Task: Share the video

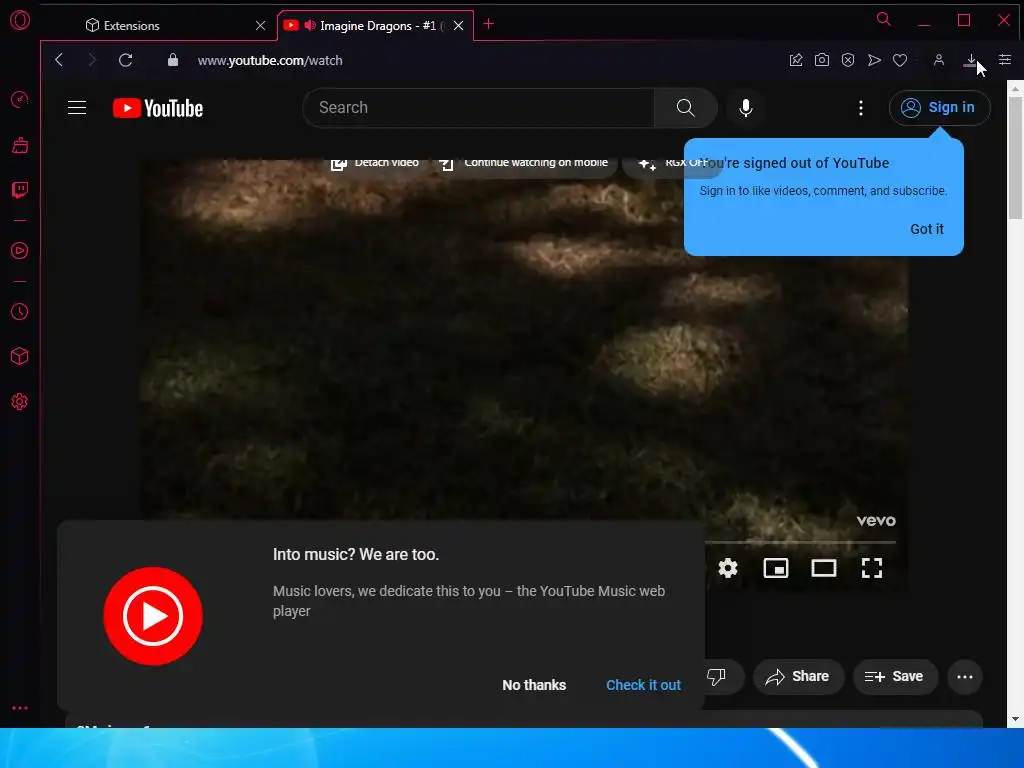Action: click(797, 677)
